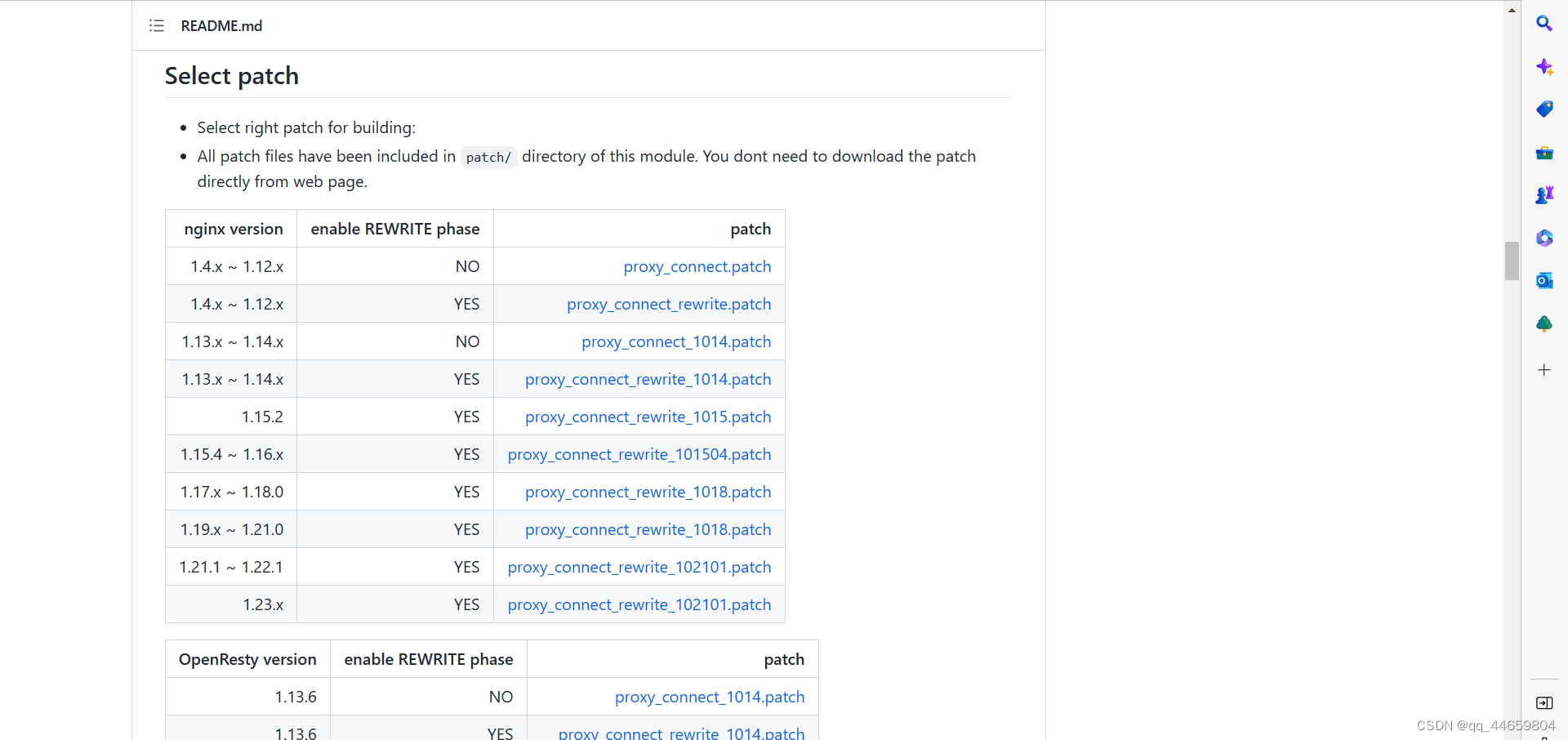Viewport: 1568px width, 740px height.
Task: Open the Shopping tag icon in sidebar
Action: click(x=1543, y=109)
